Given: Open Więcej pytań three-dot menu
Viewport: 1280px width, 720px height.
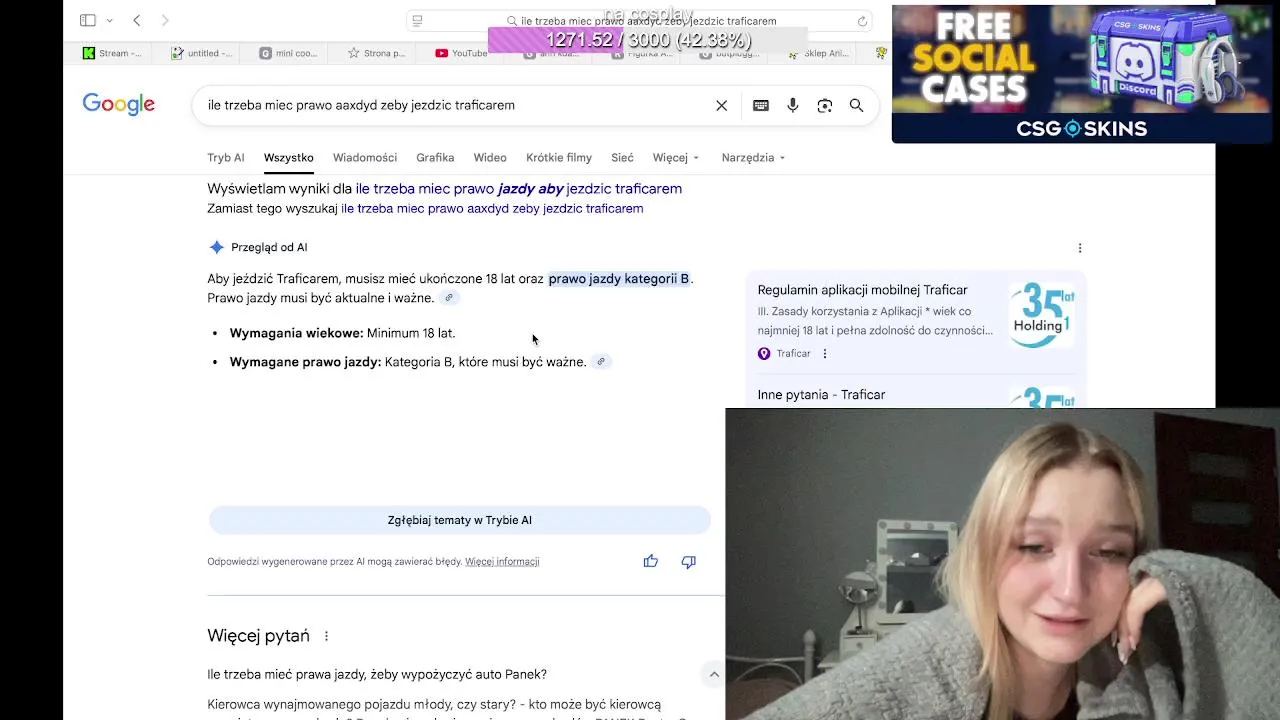Looking at the screenshot, I should 326,636.
